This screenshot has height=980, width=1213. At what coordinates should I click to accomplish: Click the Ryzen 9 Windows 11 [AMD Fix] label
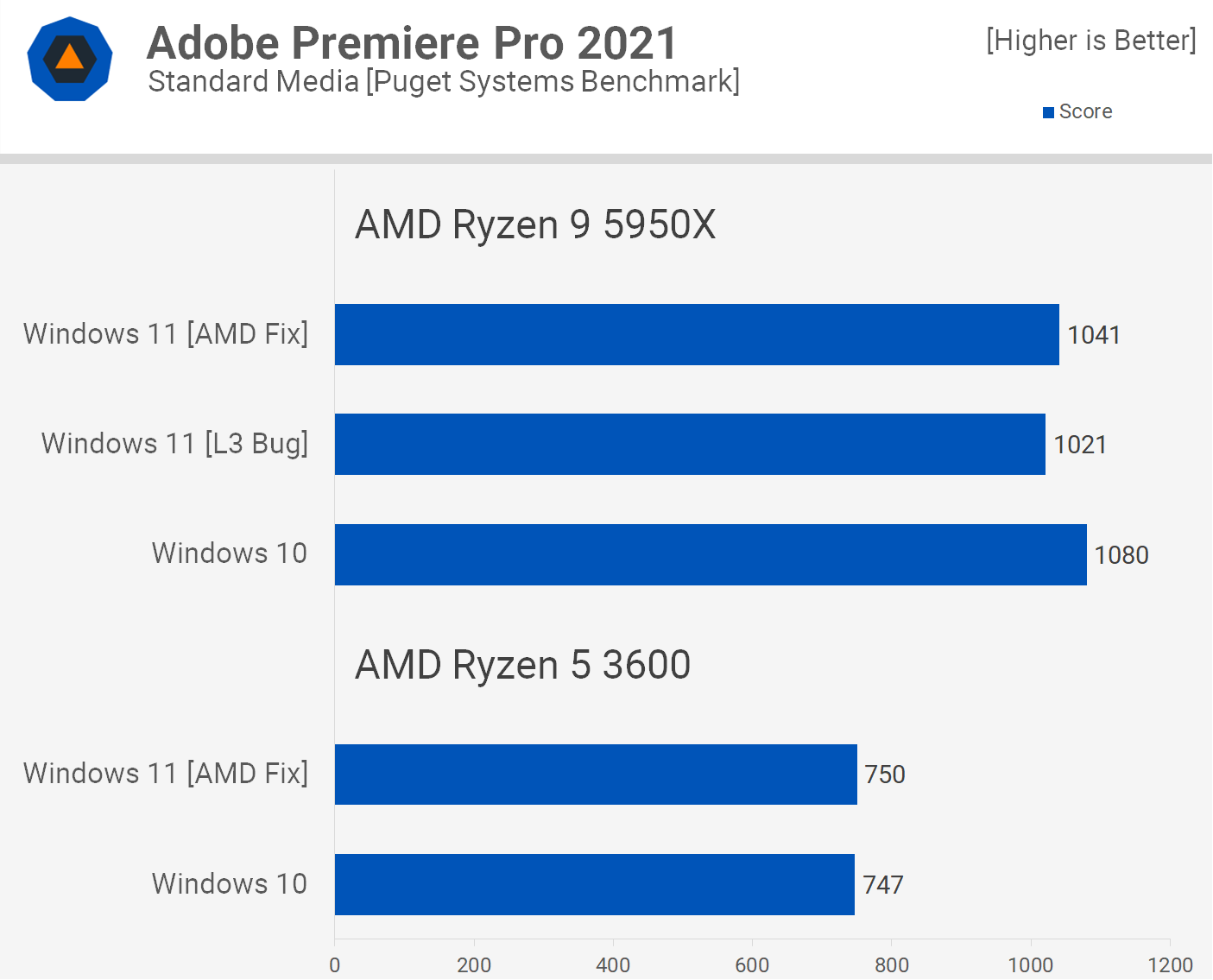[166, 333]
